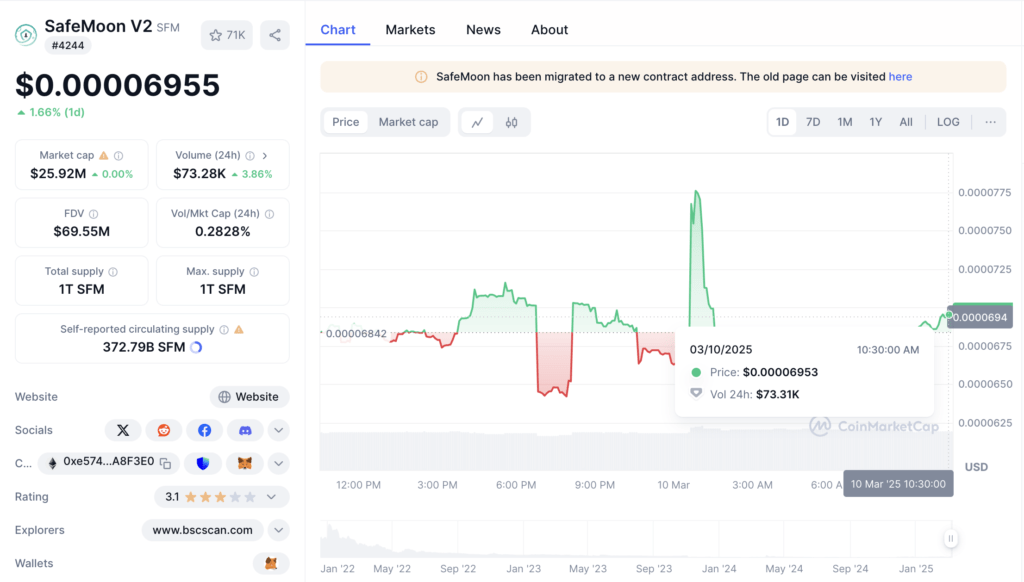
Task: Click the circulating supply progress ring icon
Action: (x=196, y=348)
